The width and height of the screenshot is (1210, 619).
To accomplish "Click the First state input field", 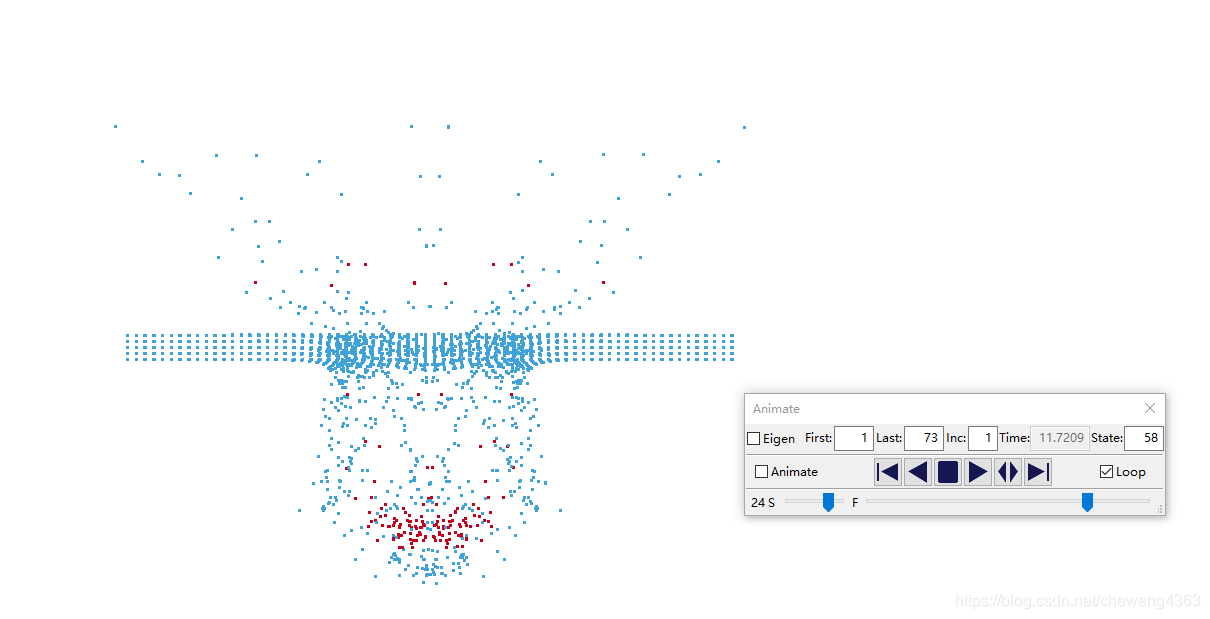I will (x=854, y=438).
